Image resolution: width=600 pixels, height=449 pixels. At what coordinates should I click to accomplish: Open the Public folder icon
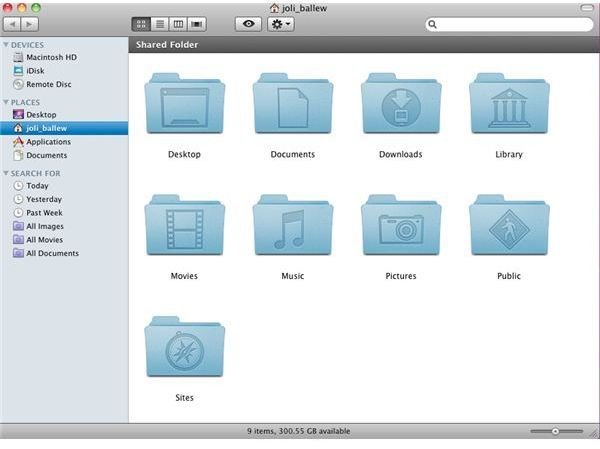pos(509,225)
